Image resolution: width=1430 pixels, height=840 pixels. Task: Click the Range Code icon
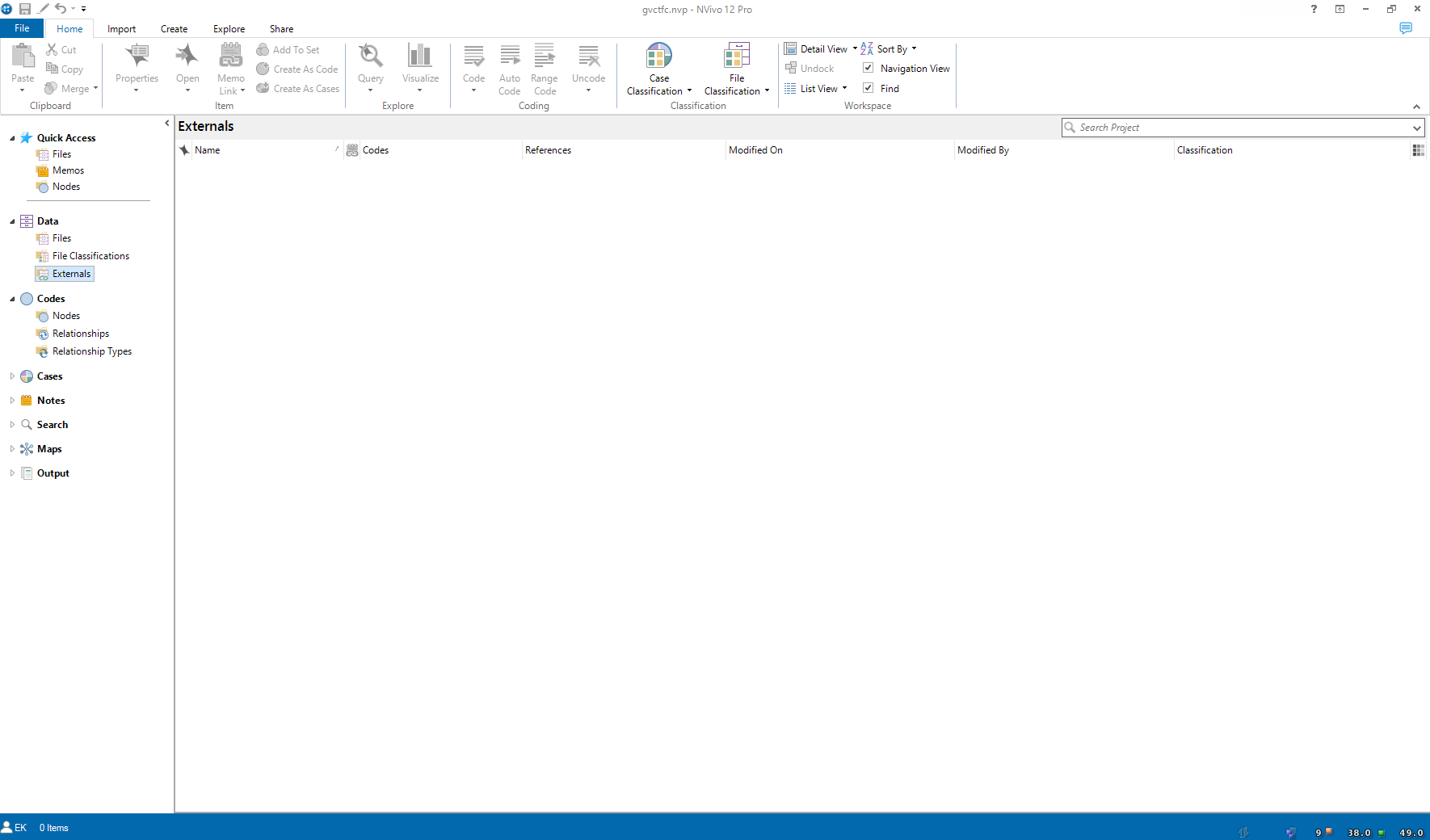point(545,56)
